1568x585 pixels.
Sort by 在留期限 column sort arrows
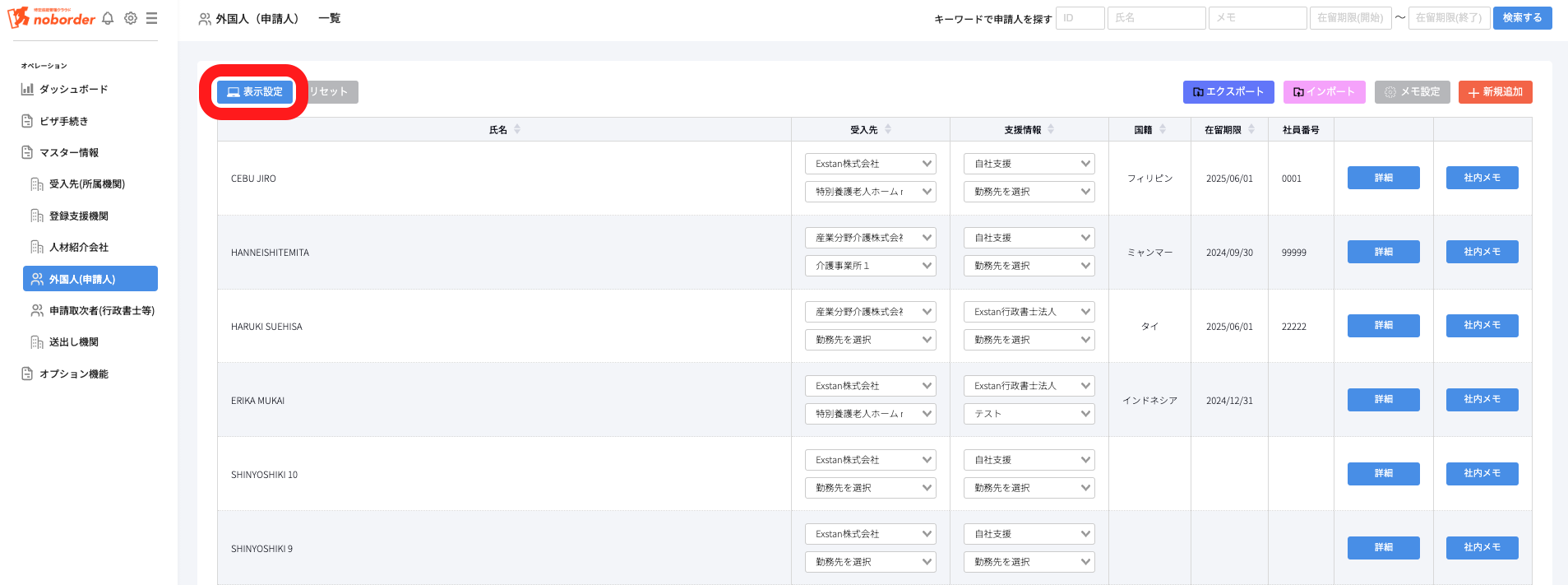(x=1251, y=129)
